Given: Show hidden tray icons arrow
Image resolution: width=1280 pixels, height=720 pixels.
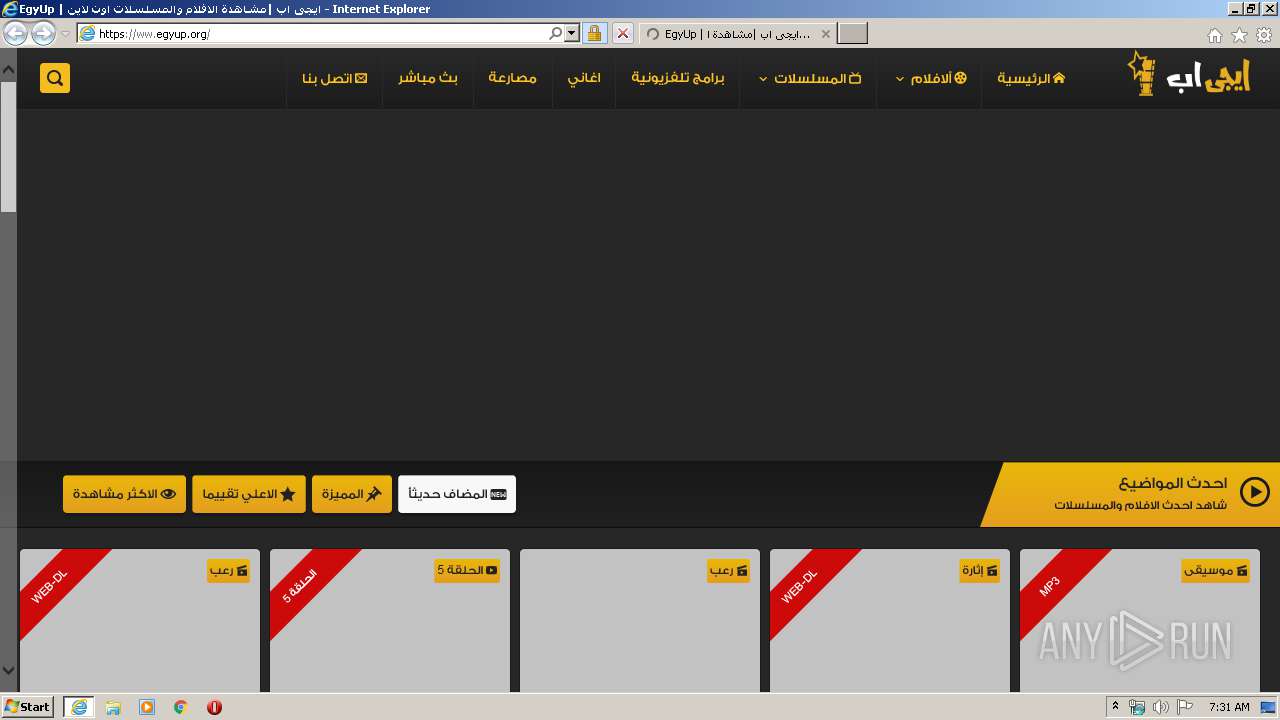Looking at the screenshot, I should point(1115,707).
